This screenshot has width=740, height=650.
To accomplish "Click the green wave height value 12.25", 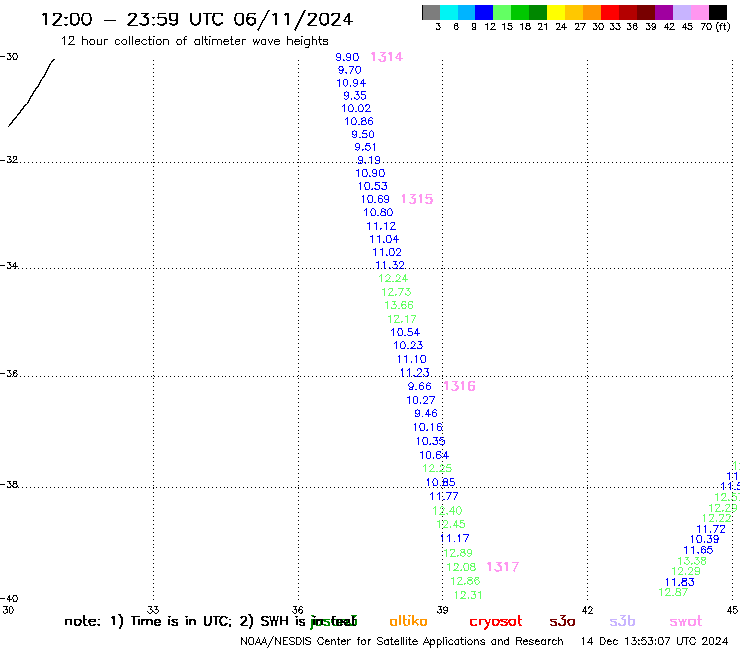I will tap(437, 468).
